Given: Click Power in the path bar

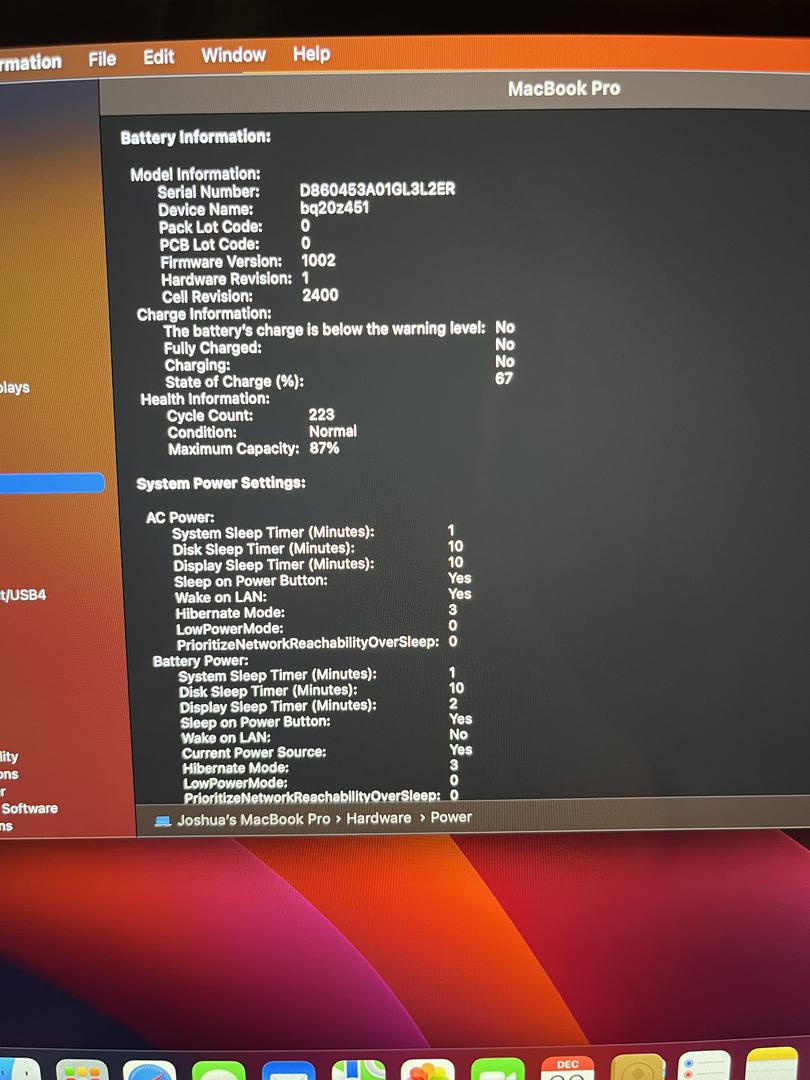Looking at the screenshot, I should (x=451, y=817).
